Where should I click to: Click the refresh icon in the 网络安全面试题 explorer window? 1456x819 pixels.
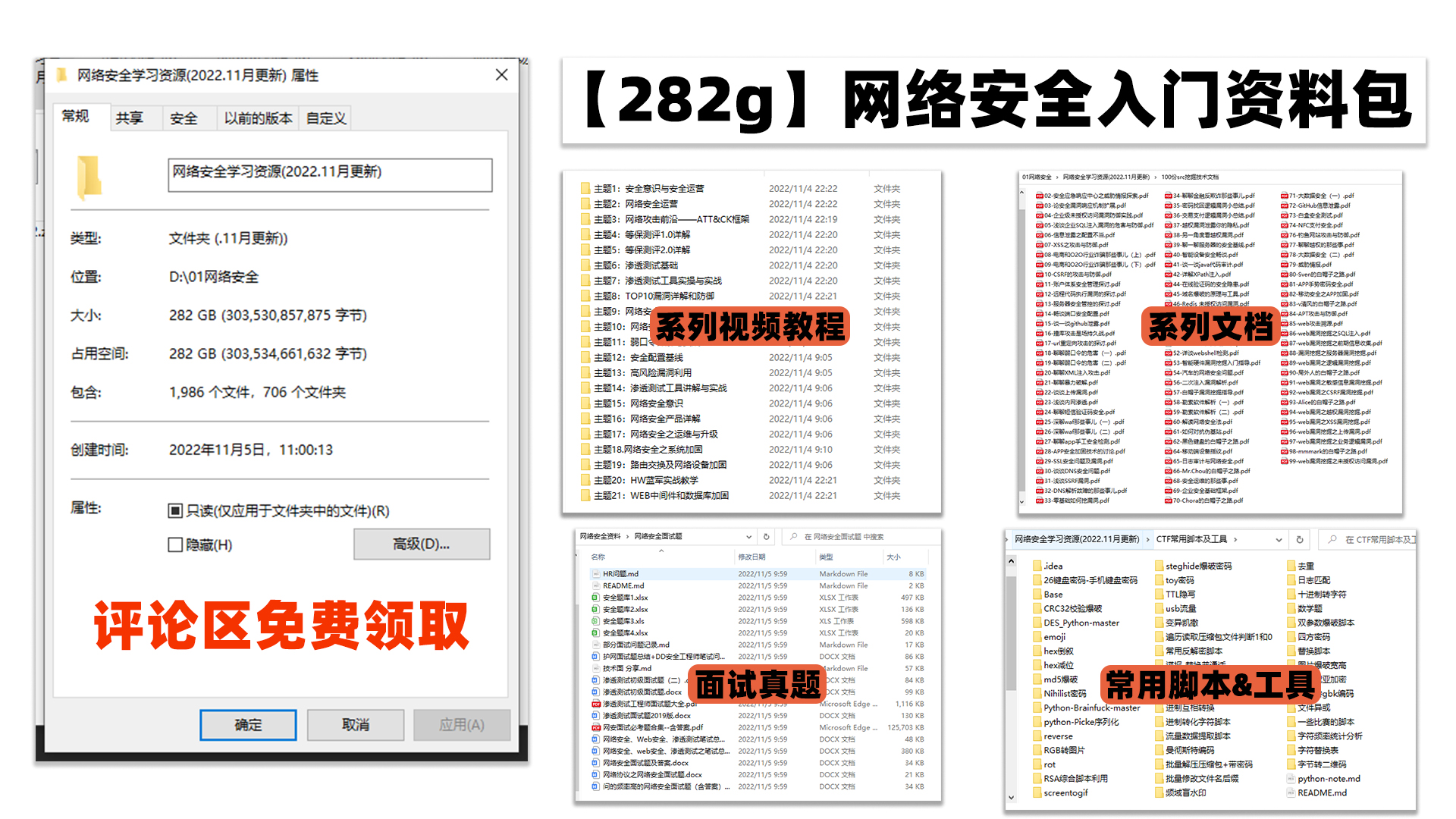click(x=766, y=536)
